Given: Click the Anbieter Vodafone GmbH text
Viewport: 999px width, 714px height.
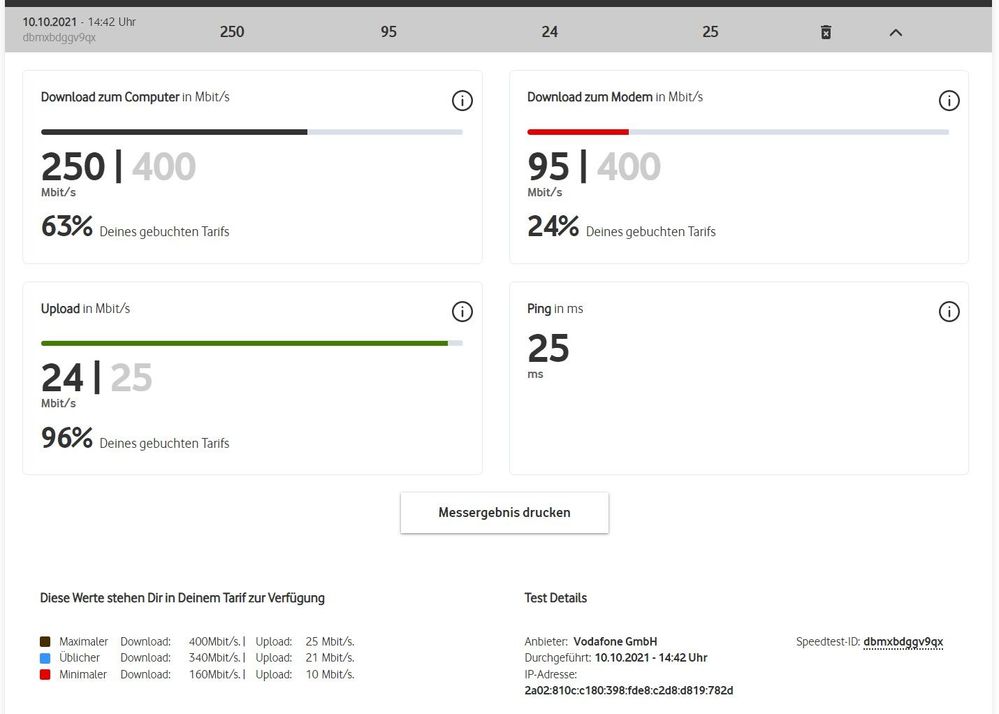Looking at the screenshot, I should click(x=591, y=642).
